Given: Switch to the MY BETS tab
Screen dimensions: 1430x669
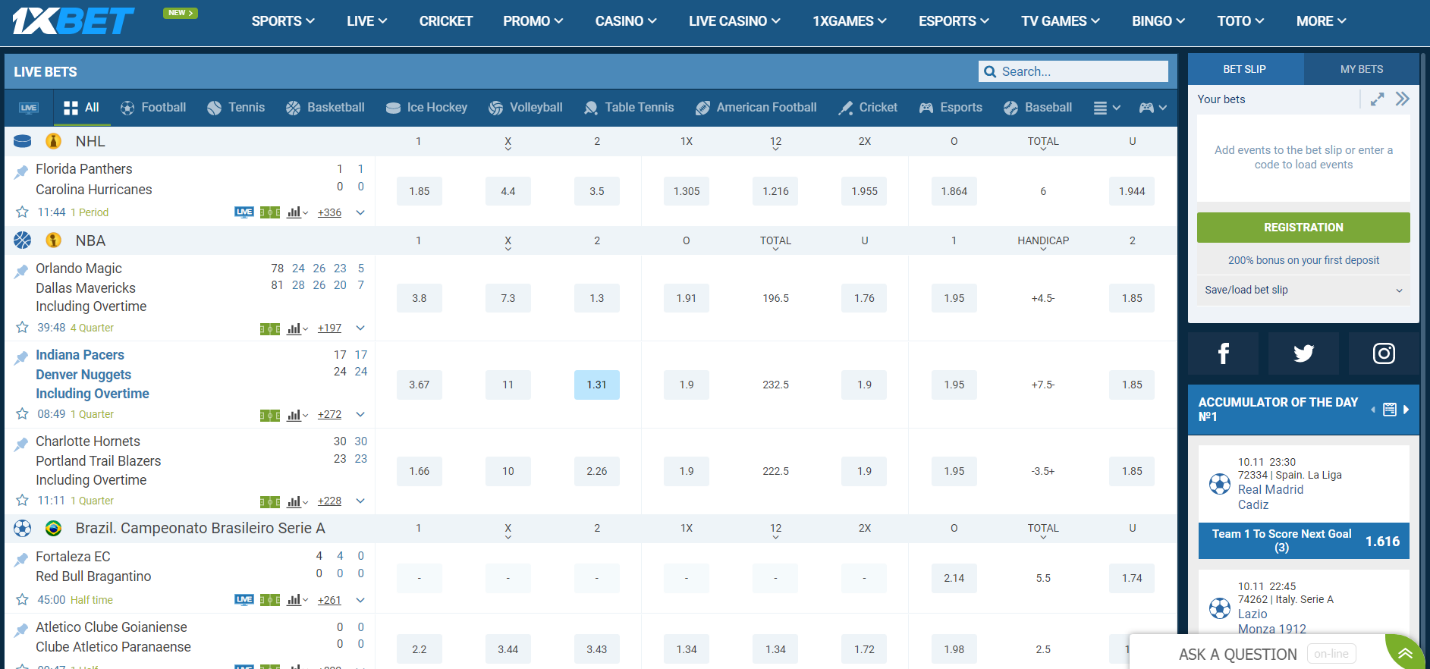Looking at the screenshot, I should coord(1361,69).
